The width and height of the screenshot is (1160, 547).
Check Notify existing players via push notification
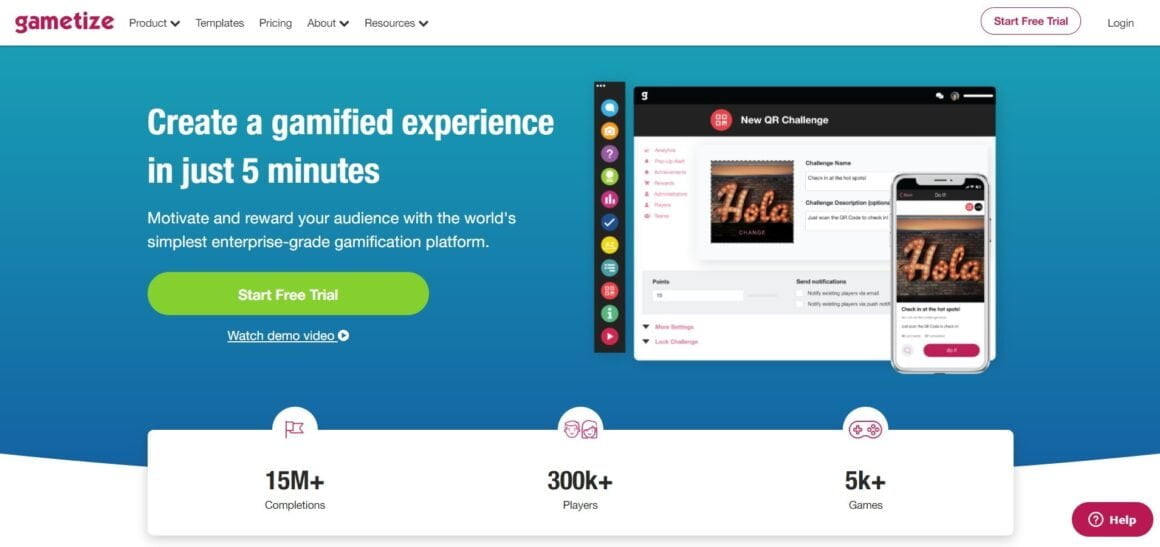pyautogui.click(x=800, y=303)
